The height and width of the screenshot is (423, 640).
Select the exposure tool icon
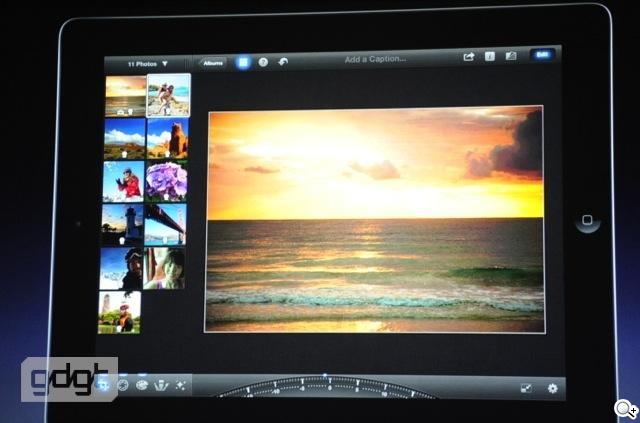coord(123,385)
